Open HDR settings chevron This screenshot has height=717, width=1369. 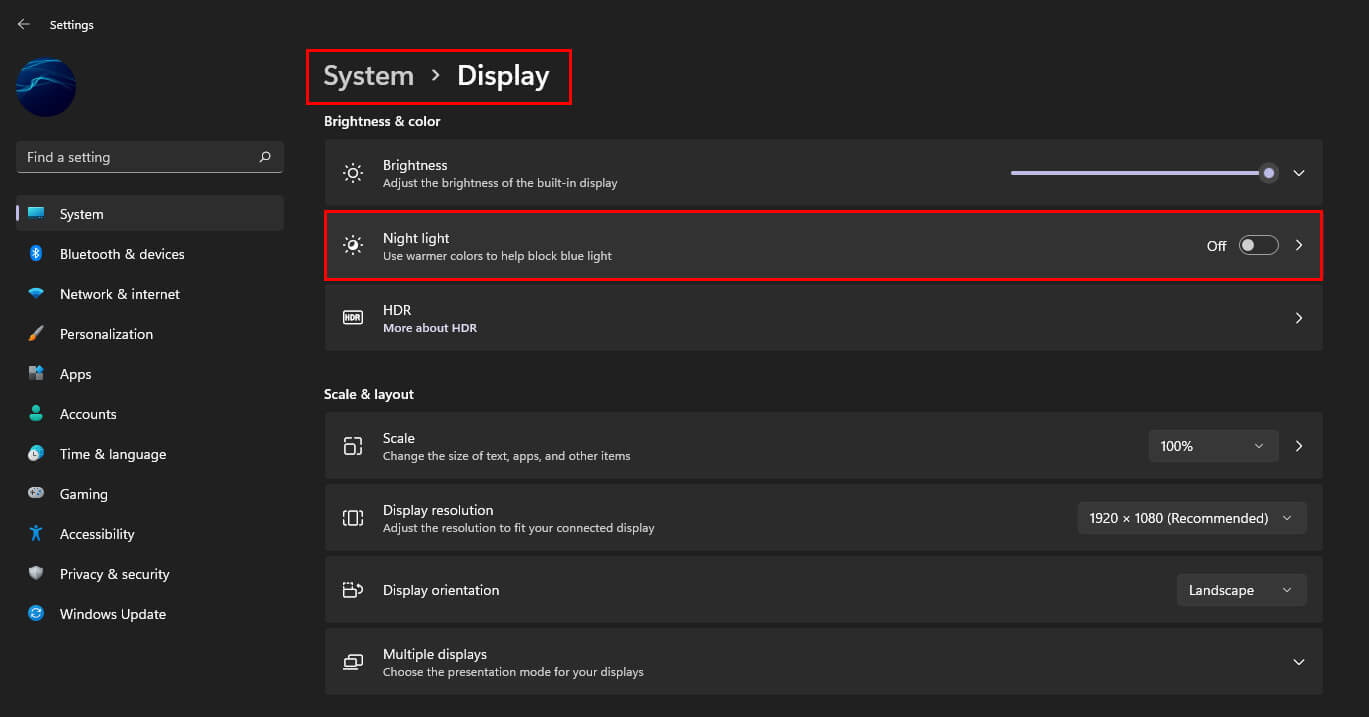(x=1299, y=318)
